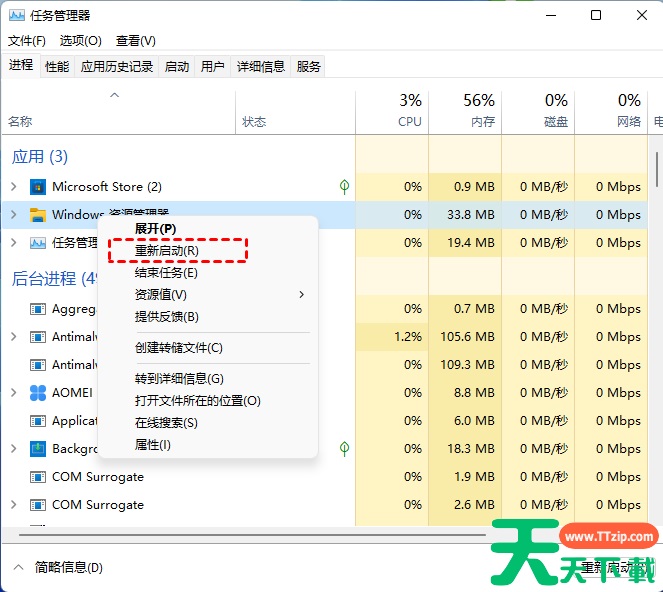The height and width of the screenshot is (592, 663).
Task: Click the Applicat process icon
Action: click(x=38, y=421)
